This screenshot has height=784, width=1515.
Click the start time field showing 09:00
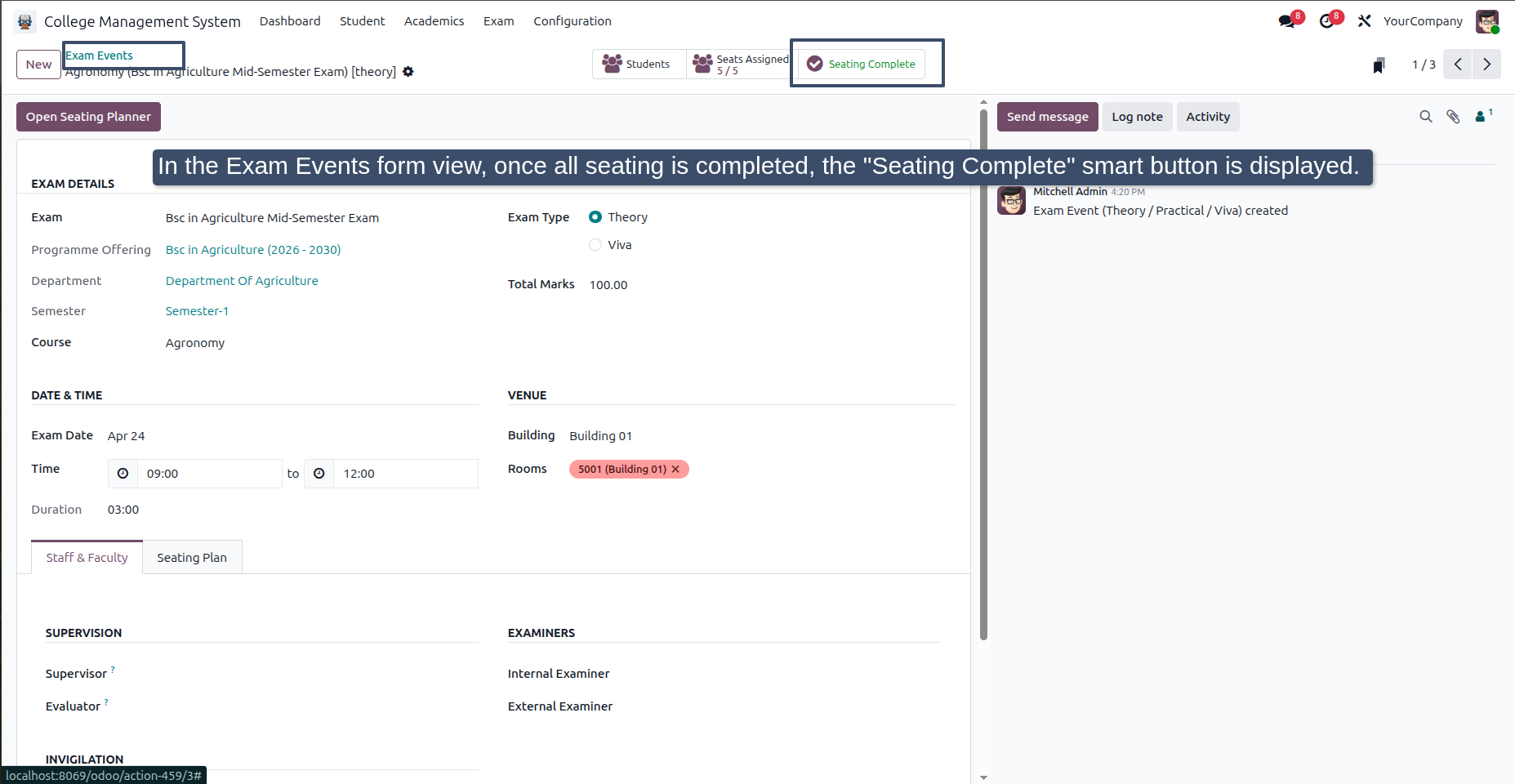tap(210, 474)
